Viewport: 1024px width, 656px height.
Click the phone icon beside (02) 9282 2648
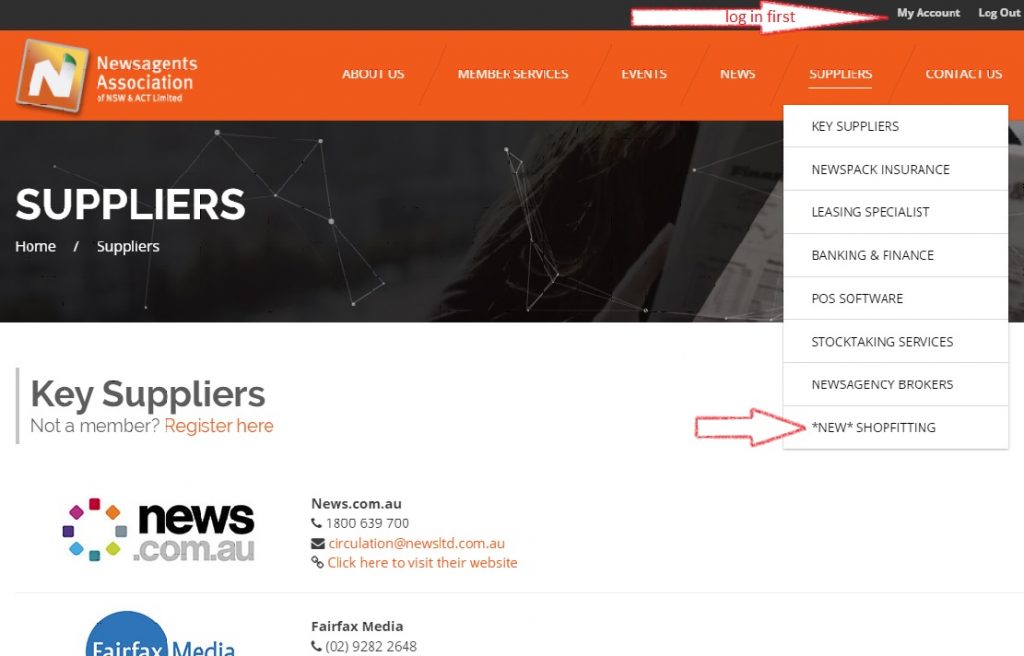[x=316, y=646]
